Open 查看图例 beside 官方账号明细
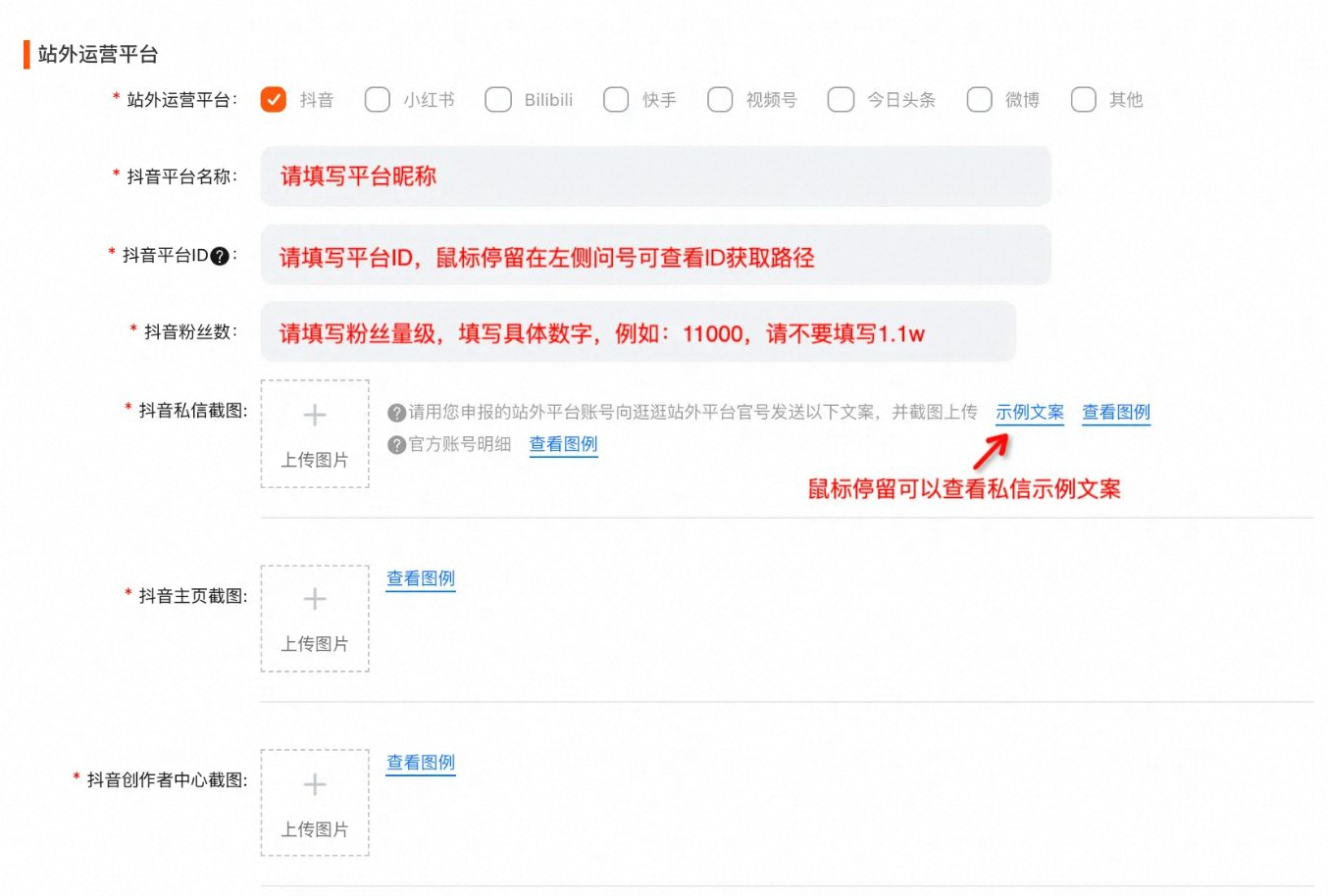This screenshot has width=1328, height=896. point(563,444)
